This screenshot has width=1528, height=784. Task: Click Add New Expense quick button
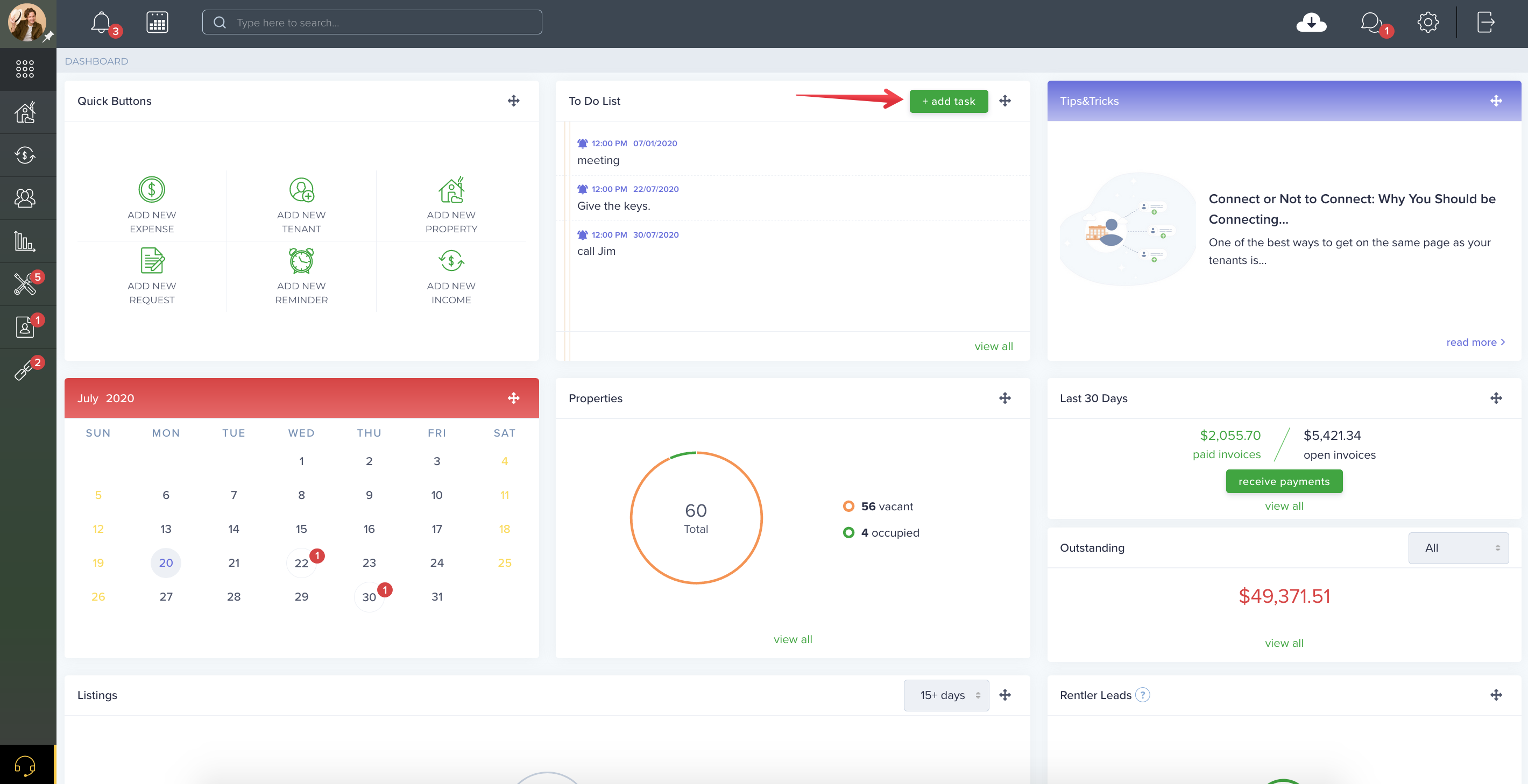pos(152,205)
